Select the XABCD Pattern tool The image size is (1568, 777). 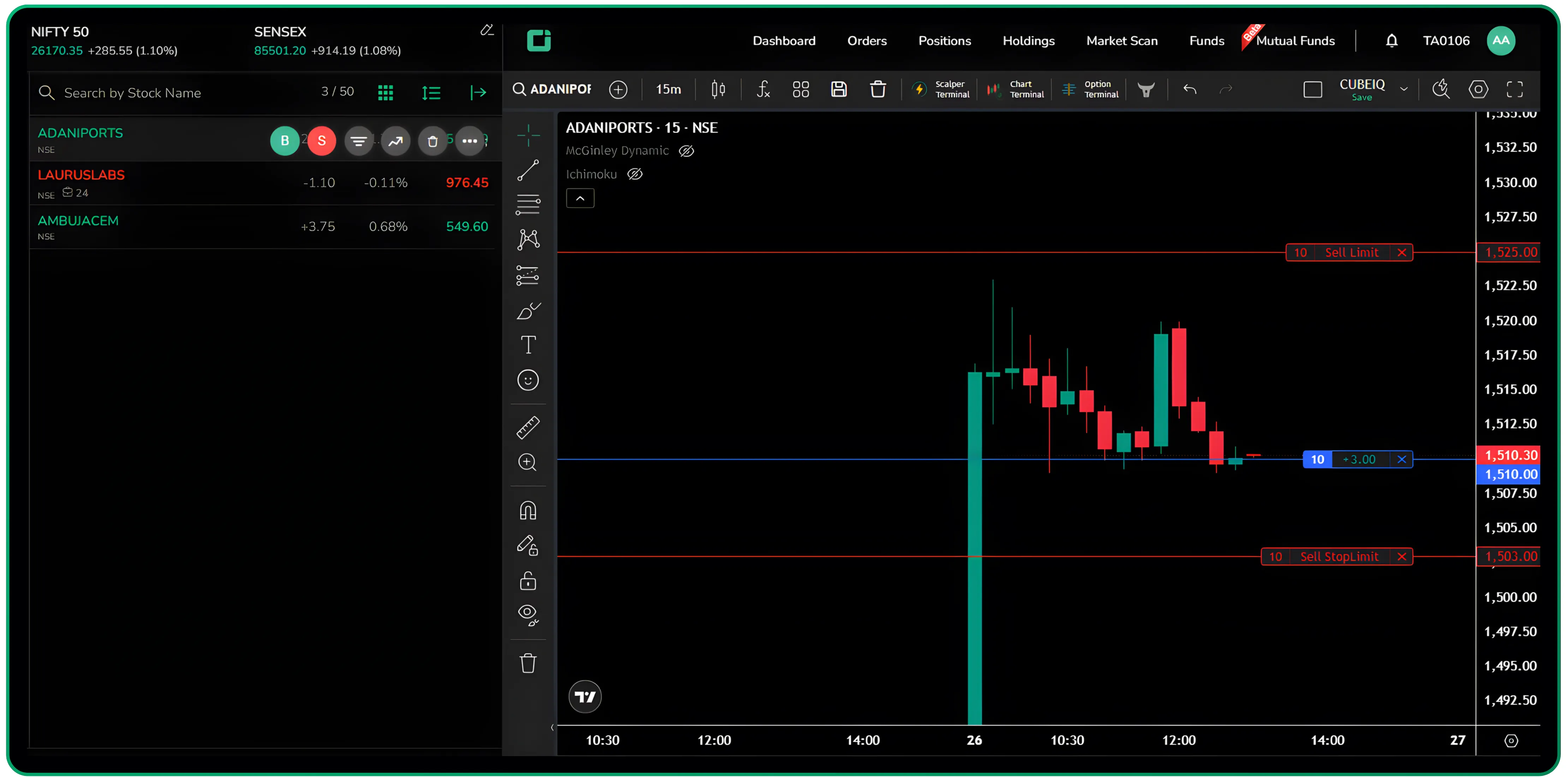(x=528, y=239)
